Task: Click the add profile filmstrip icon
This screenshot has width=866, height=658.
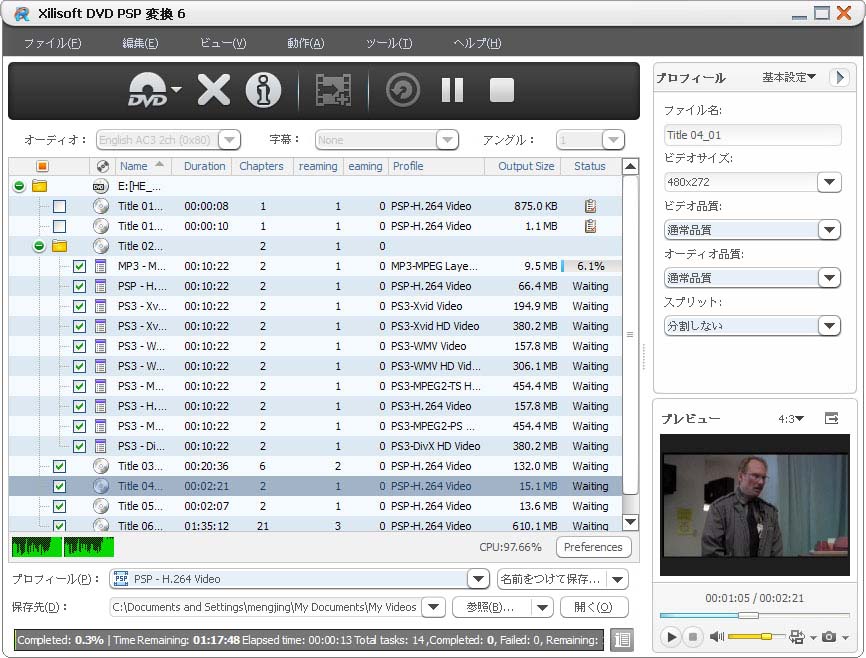Action: click(332, 91)
